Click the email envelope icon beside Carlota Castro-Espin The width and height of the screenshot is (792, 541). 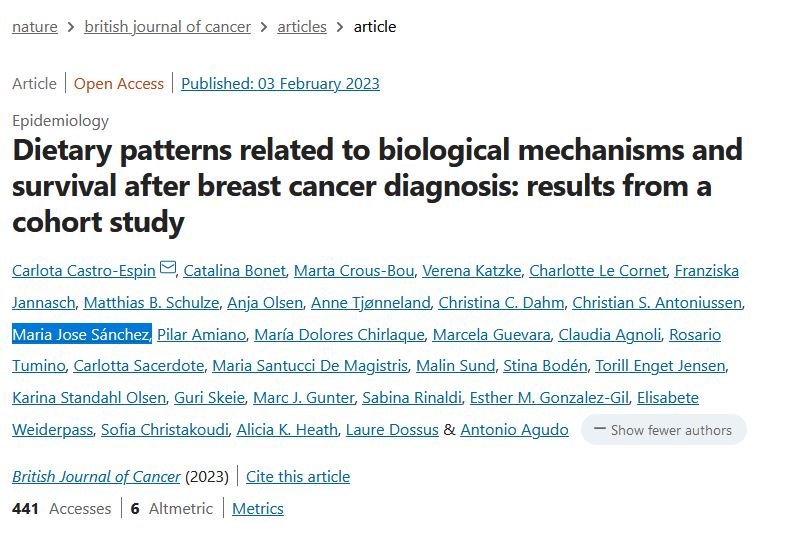tap(168, 269)
